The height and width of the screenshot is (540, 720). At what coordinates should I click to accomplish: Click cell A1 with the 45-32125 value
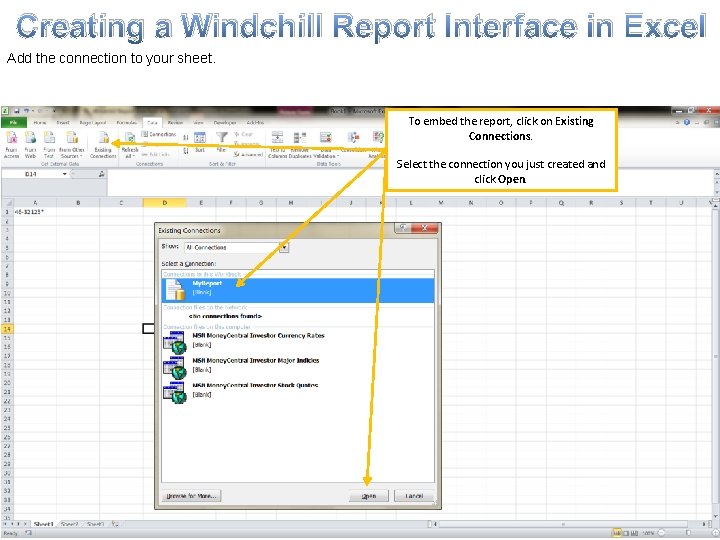click(x=35, y=212)
